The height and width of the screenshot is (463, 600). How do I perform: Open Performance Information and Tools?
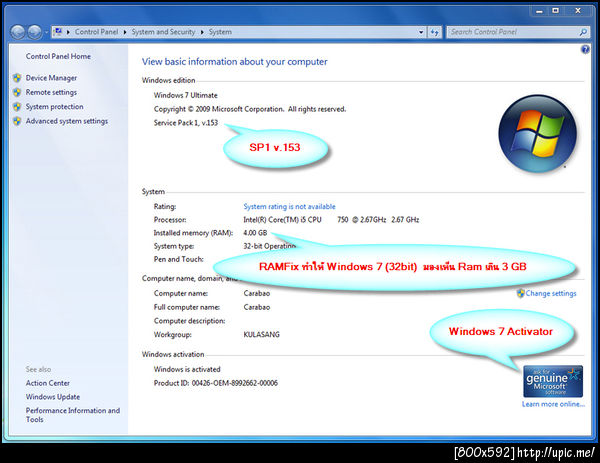(73, 415)
